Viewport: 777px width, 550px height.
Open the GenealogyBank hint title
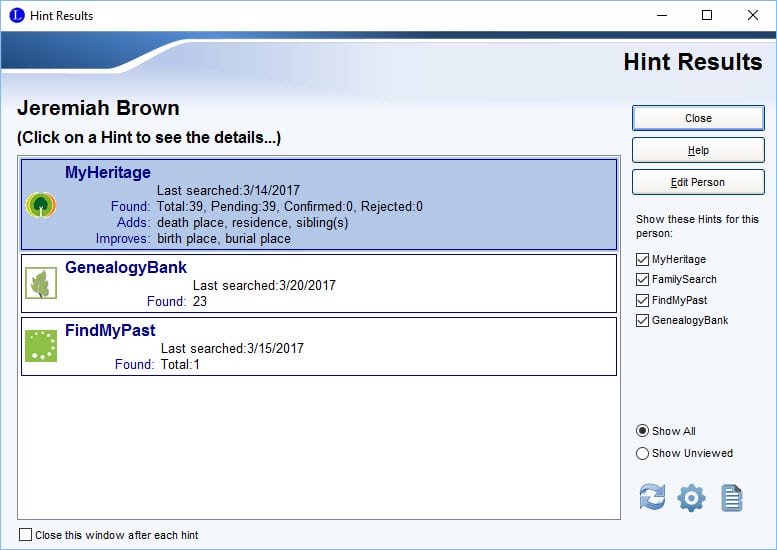126,268
